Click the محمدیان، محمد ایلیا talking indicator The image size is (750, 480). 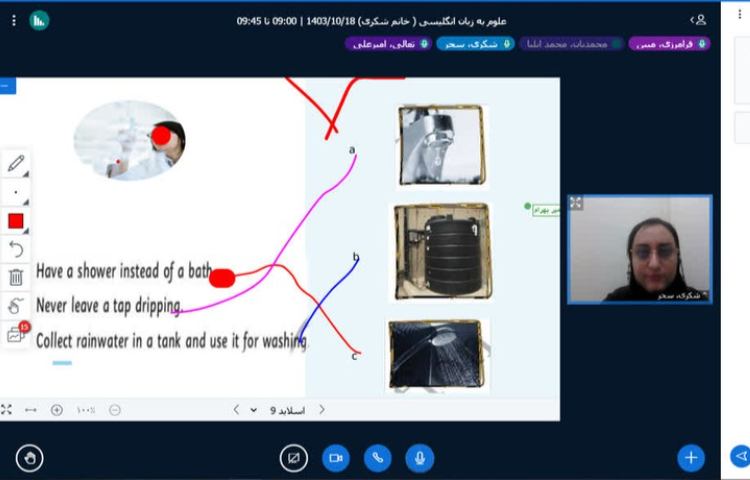tap(572, 44)
